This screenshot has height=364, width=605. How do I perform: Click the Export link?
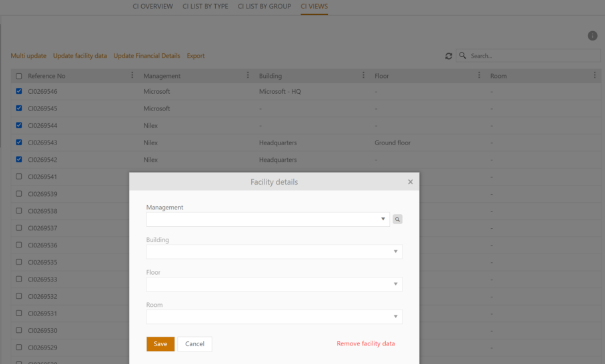point(196,56)
